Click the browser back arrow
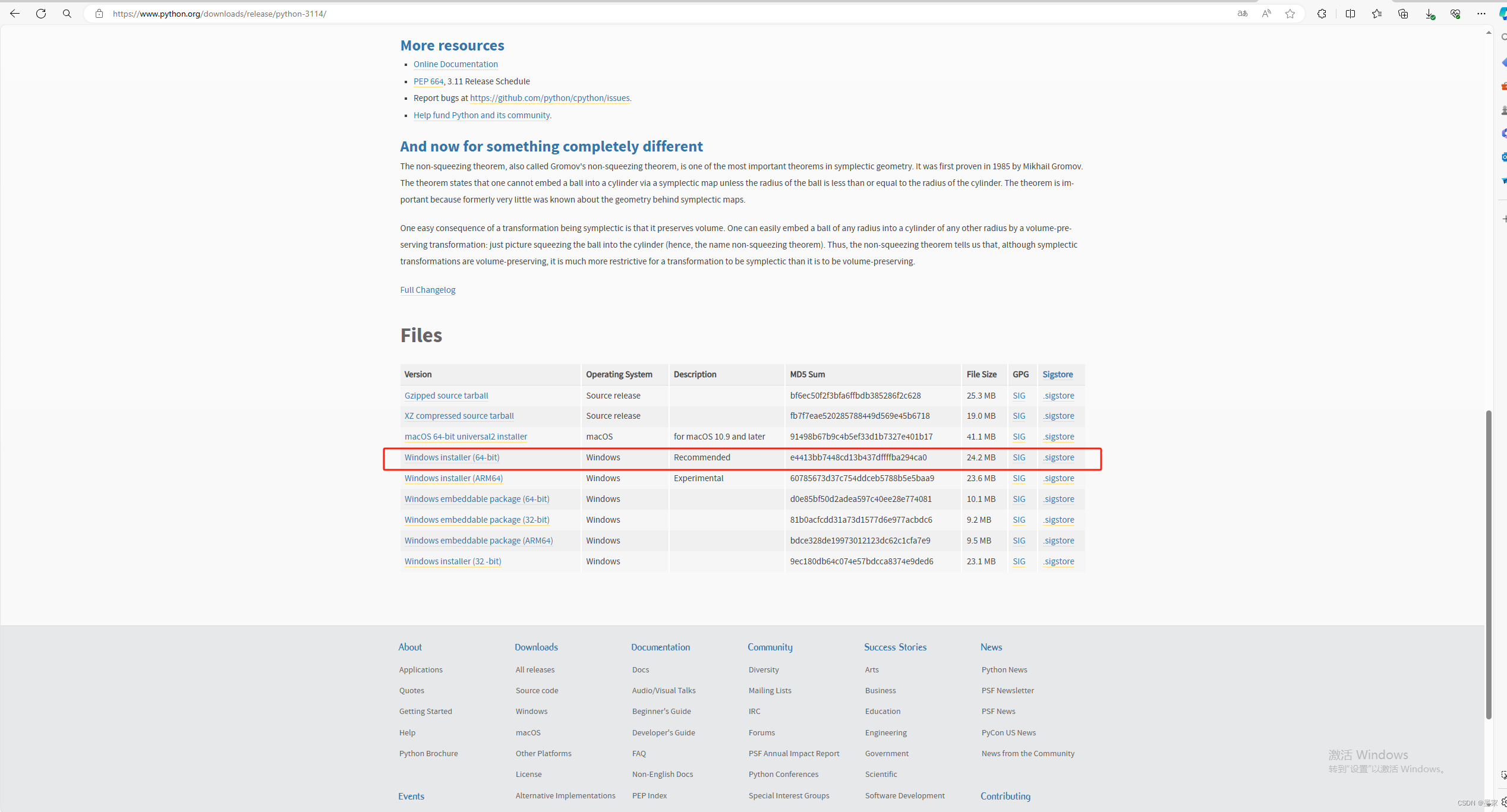 tap(15, 14)
